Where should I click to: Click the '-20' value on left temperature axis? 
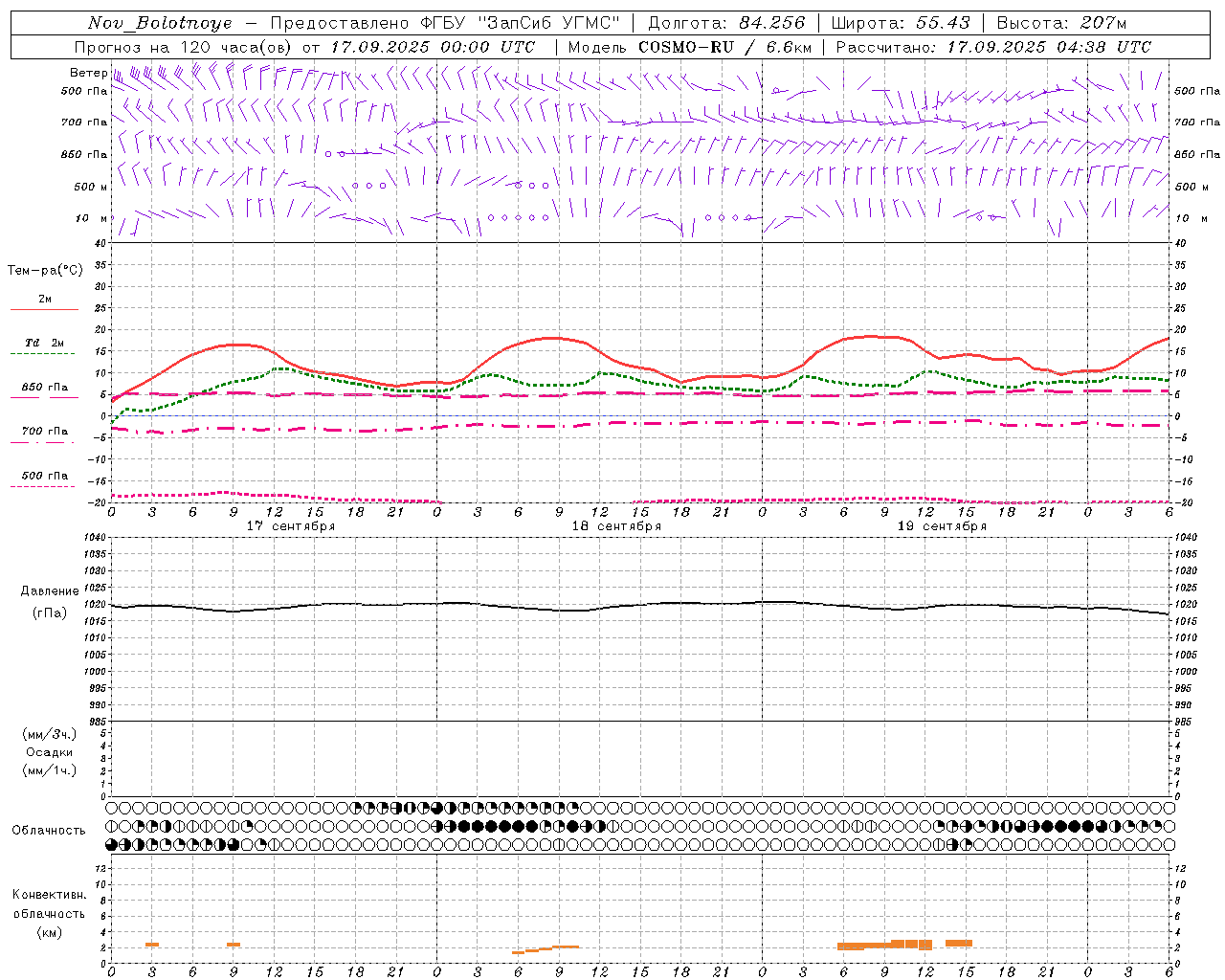click(x=98, y=503)
